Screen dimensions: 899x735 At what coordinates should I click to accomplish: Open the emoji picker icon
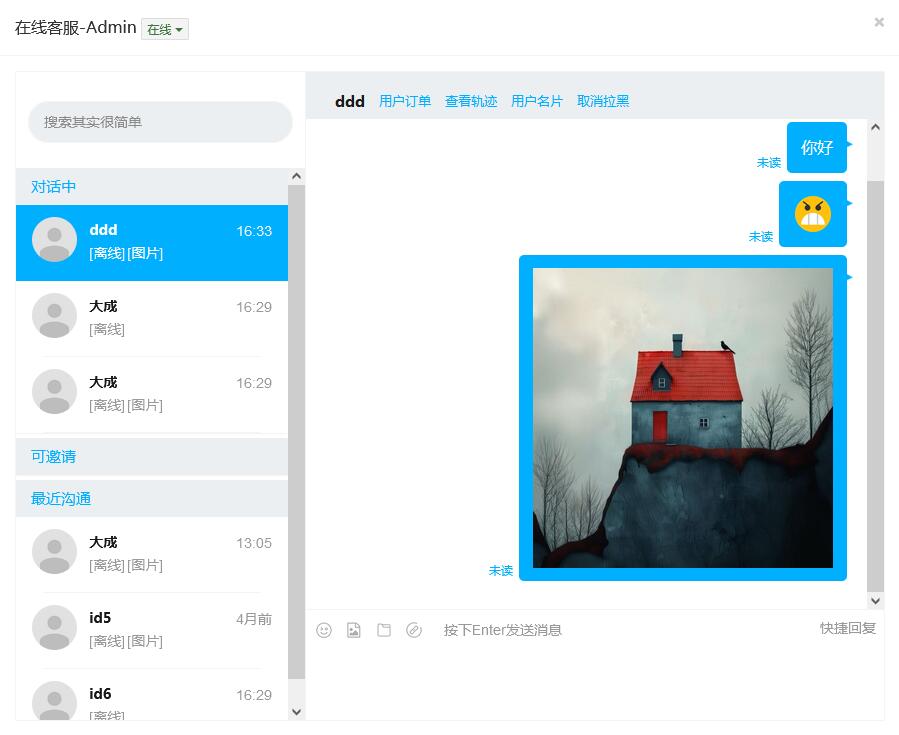324,630
